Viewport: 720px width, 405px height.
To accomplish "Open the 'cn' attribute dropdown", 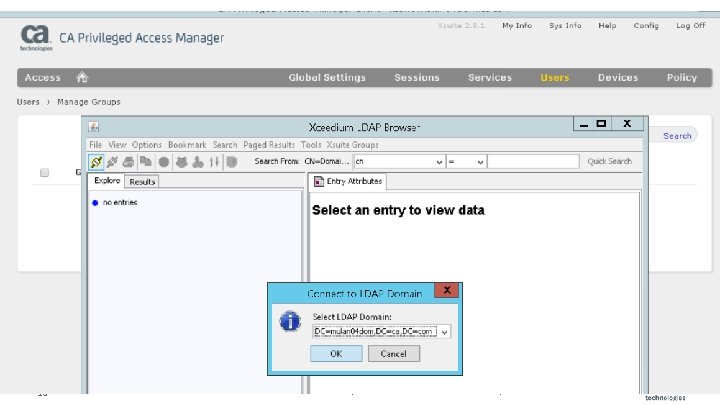I will point(439,162).
